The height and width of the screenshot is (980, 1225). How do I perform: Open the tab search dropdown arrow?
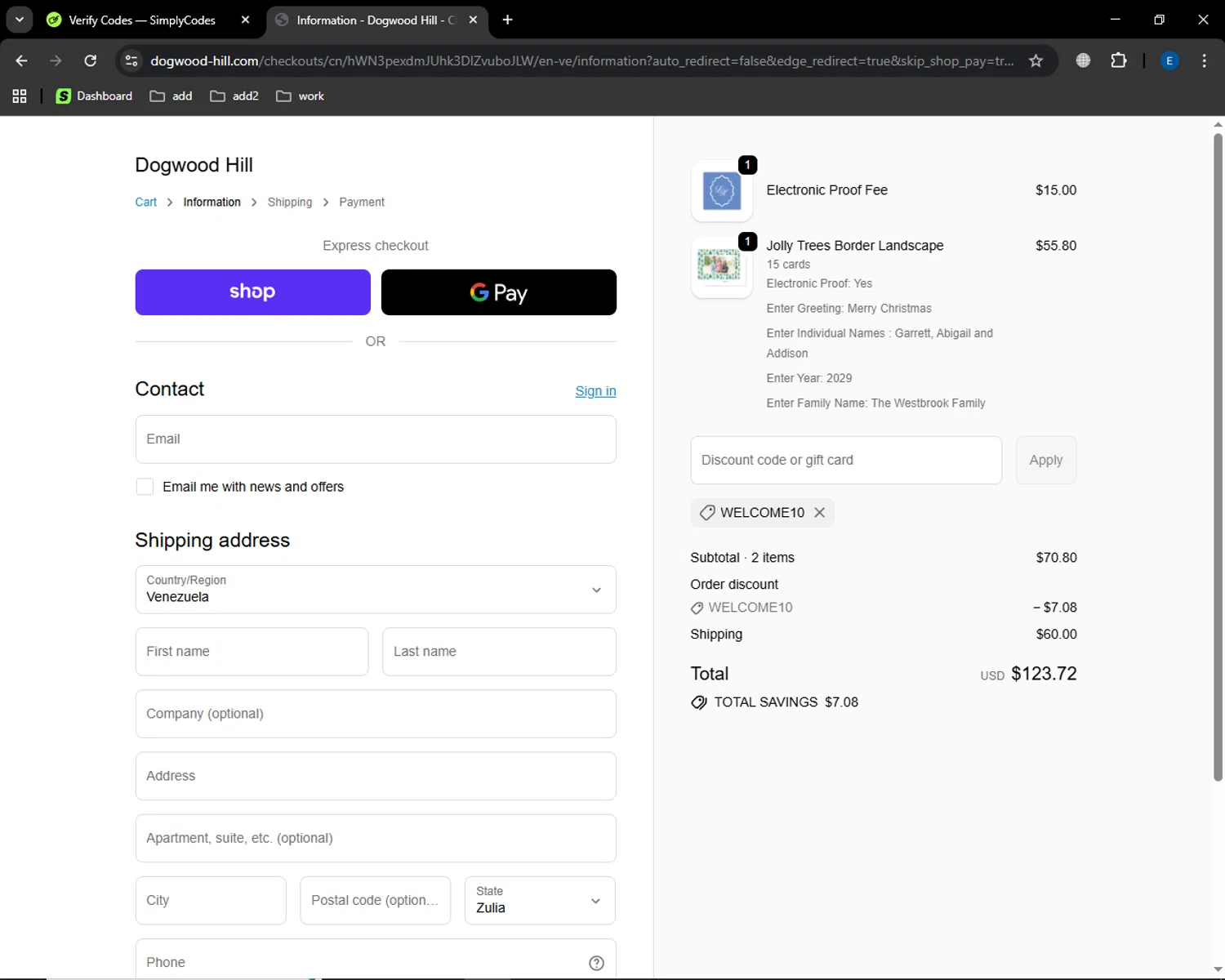(19, 20)
